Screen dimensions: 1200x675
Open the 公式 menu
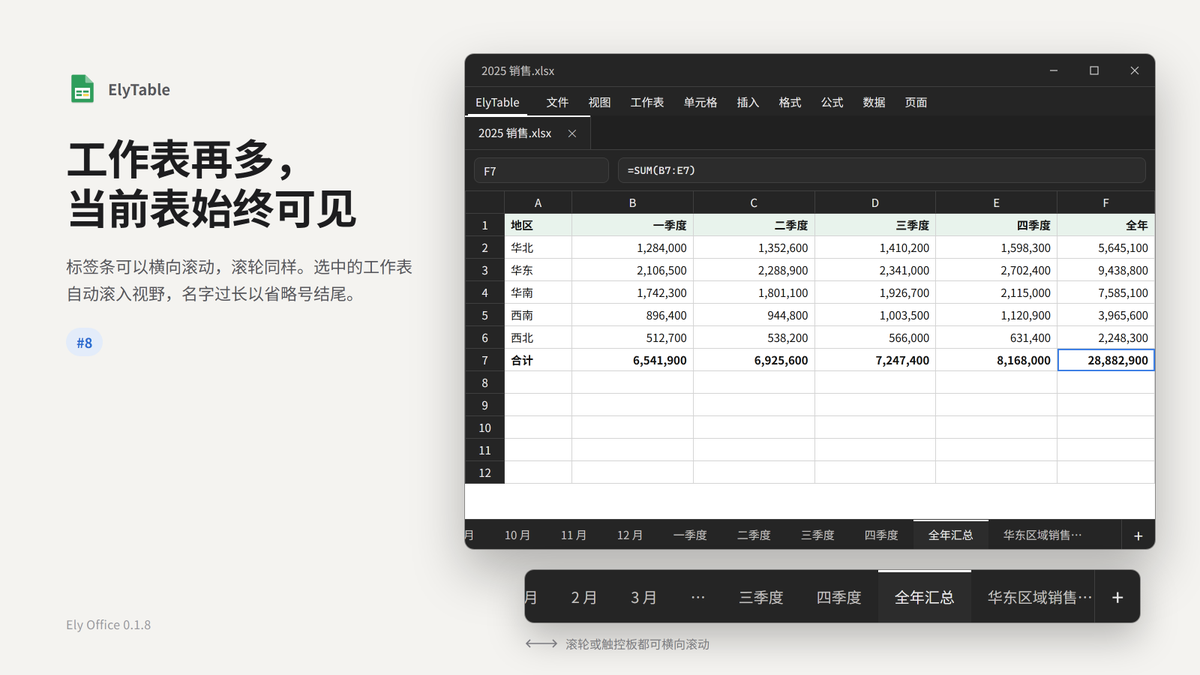click(832, 102)
